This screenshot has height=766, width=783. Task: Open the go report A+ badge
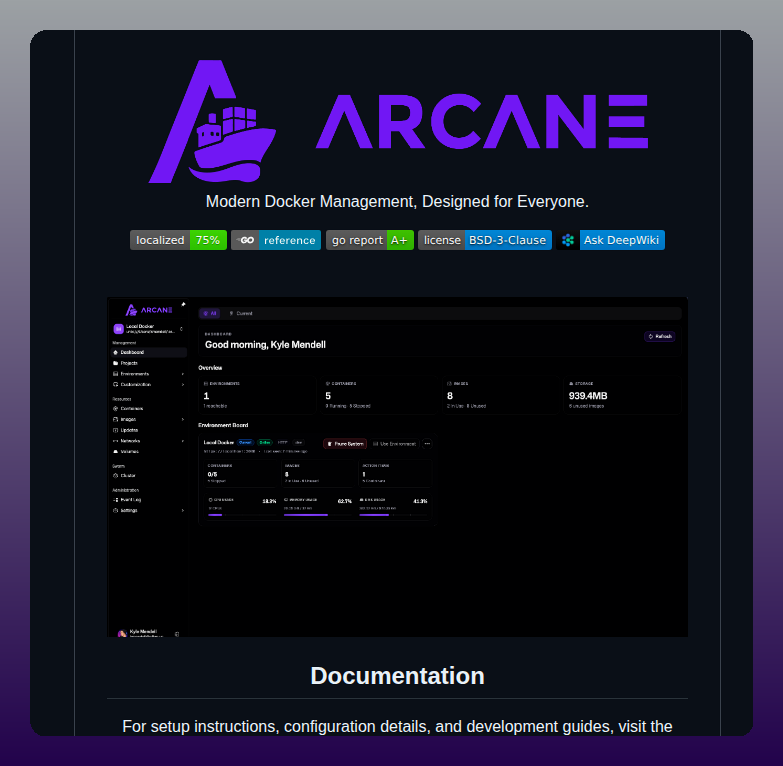click(x=370, y=240)
